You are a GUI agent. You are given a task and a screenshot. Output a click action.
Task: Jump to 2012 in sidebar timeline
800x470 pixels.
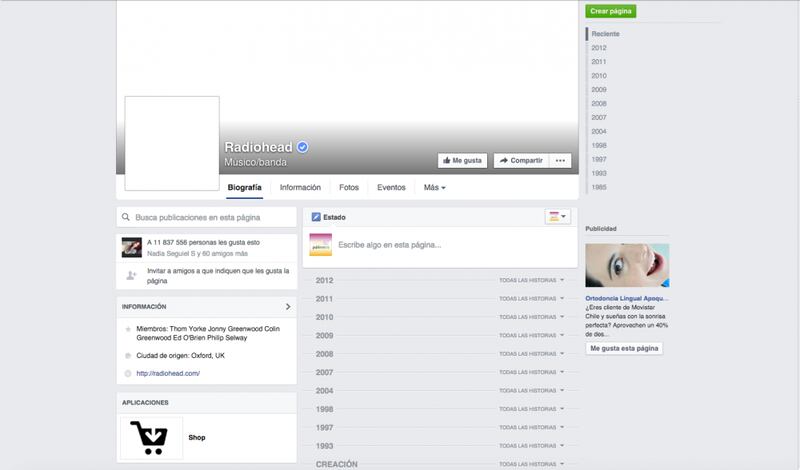599,48
